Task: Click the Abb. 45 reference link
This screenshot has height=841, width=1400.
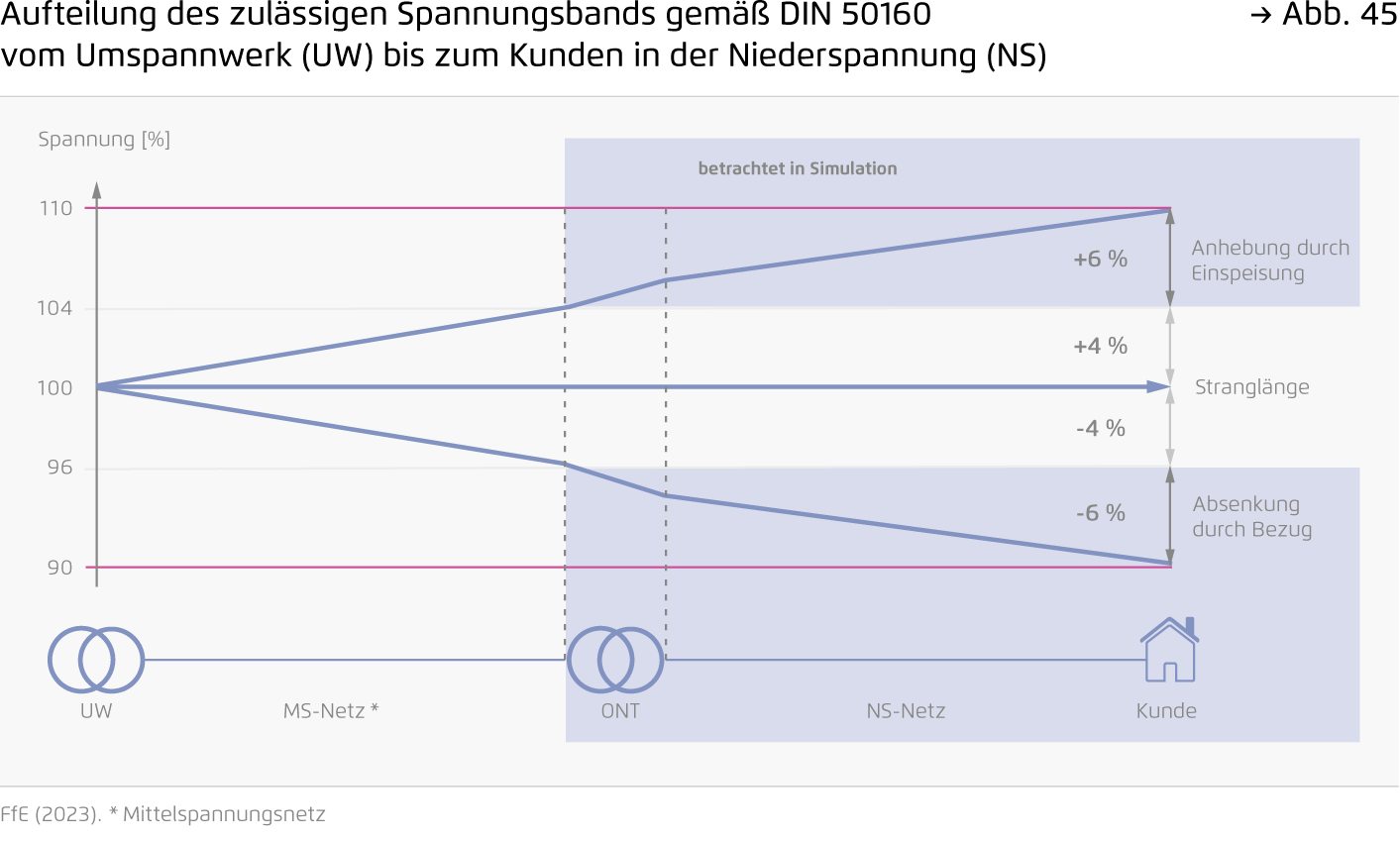Action: point(1324,15)
